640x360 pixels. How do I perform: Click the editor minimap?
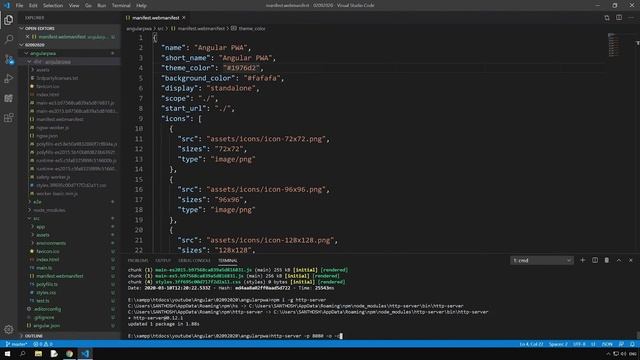point(613,45)
